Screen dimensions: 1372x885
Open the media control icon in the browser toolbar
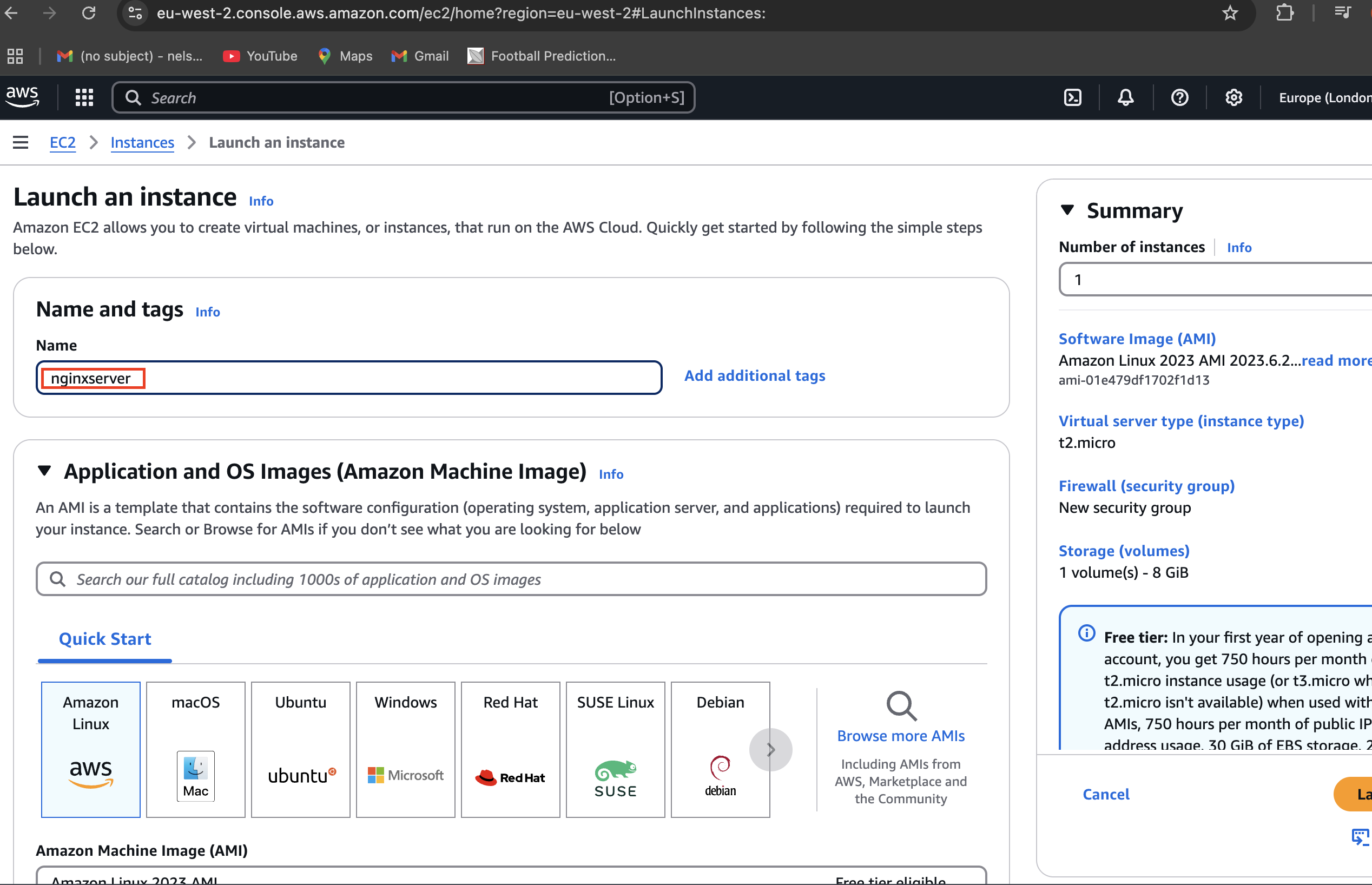tap(1342, 12)
